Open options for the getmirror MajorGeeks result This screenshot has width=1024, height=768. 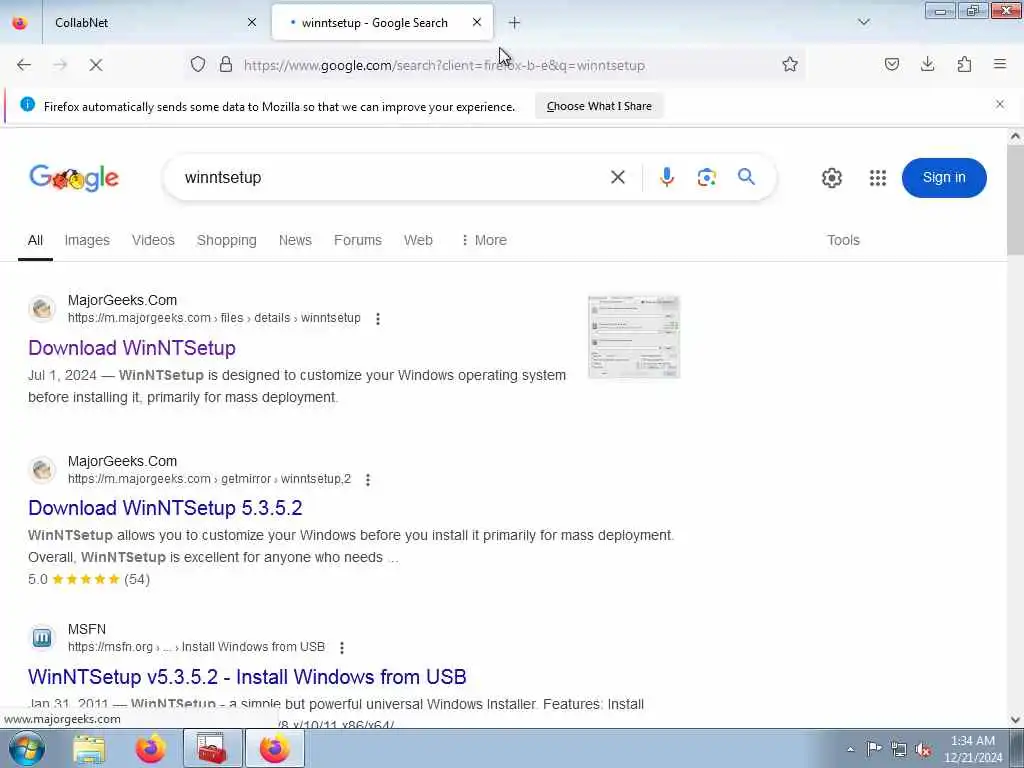[x=368, y=479]
